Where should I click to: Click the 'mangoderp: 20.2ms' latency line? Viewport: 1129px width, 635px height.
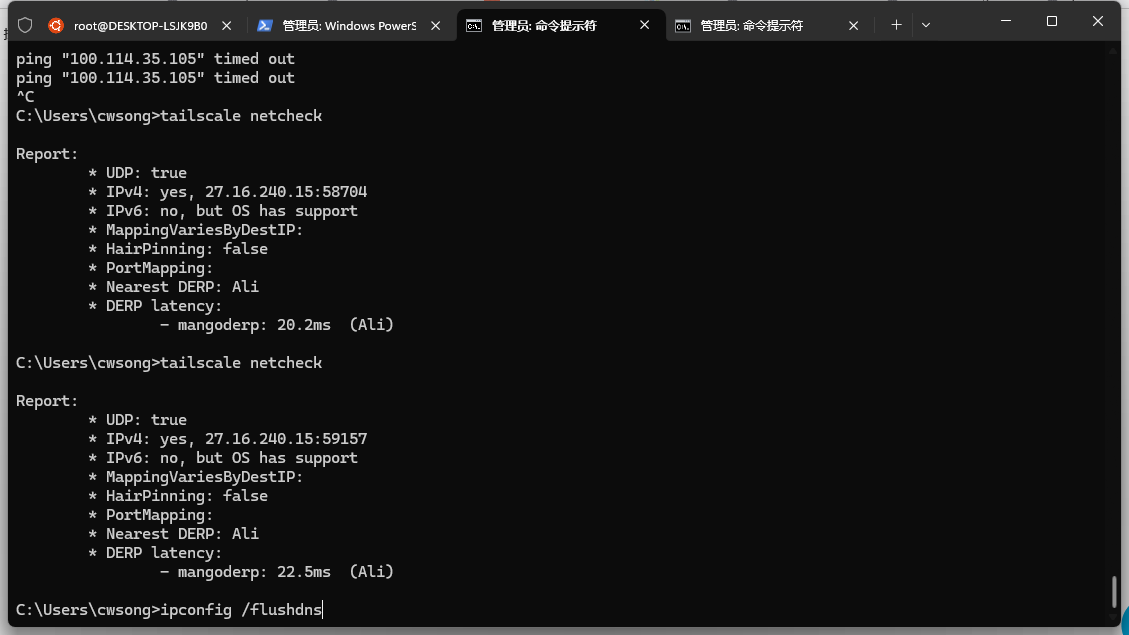[x=276, y=325]
